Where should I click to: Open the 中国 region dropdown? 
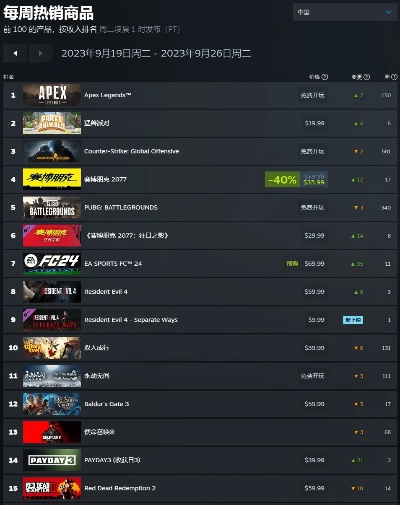345,12
